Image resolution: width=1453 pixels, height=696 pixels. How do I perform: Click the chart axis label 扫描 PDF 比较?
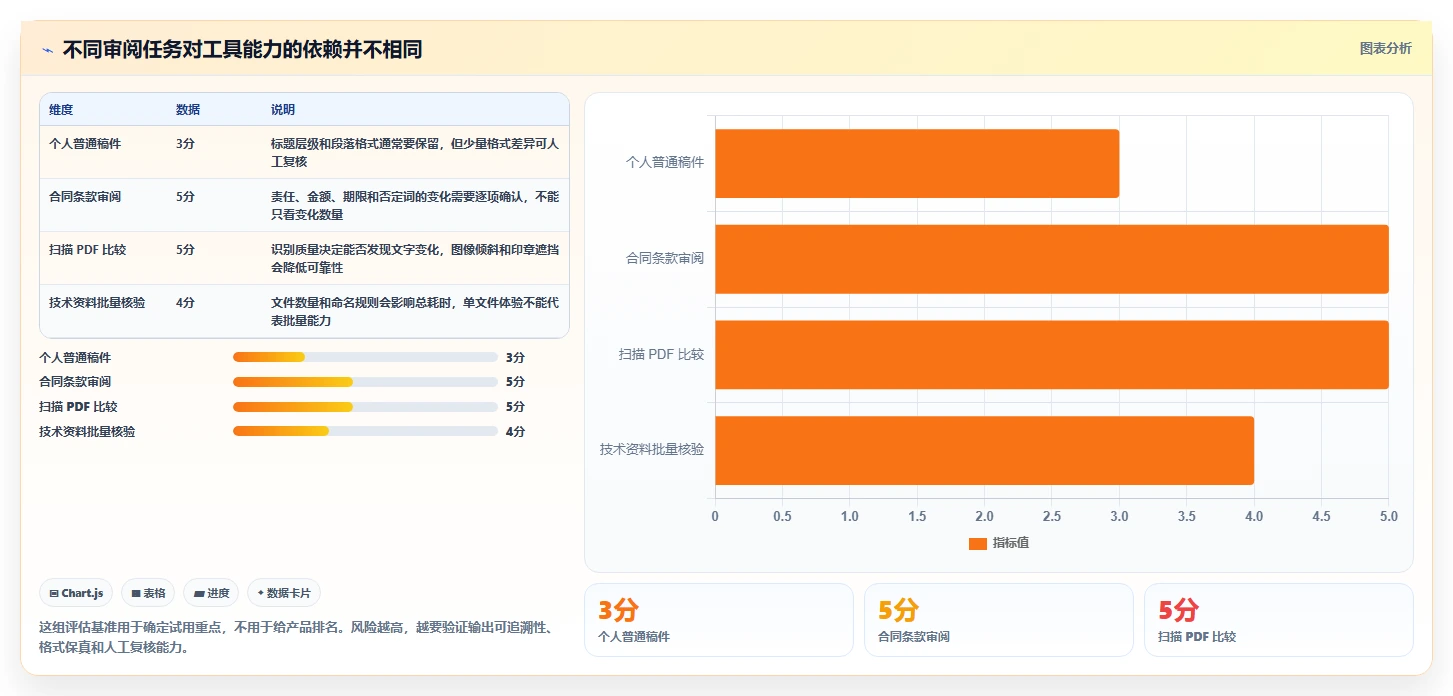point(662,354)
